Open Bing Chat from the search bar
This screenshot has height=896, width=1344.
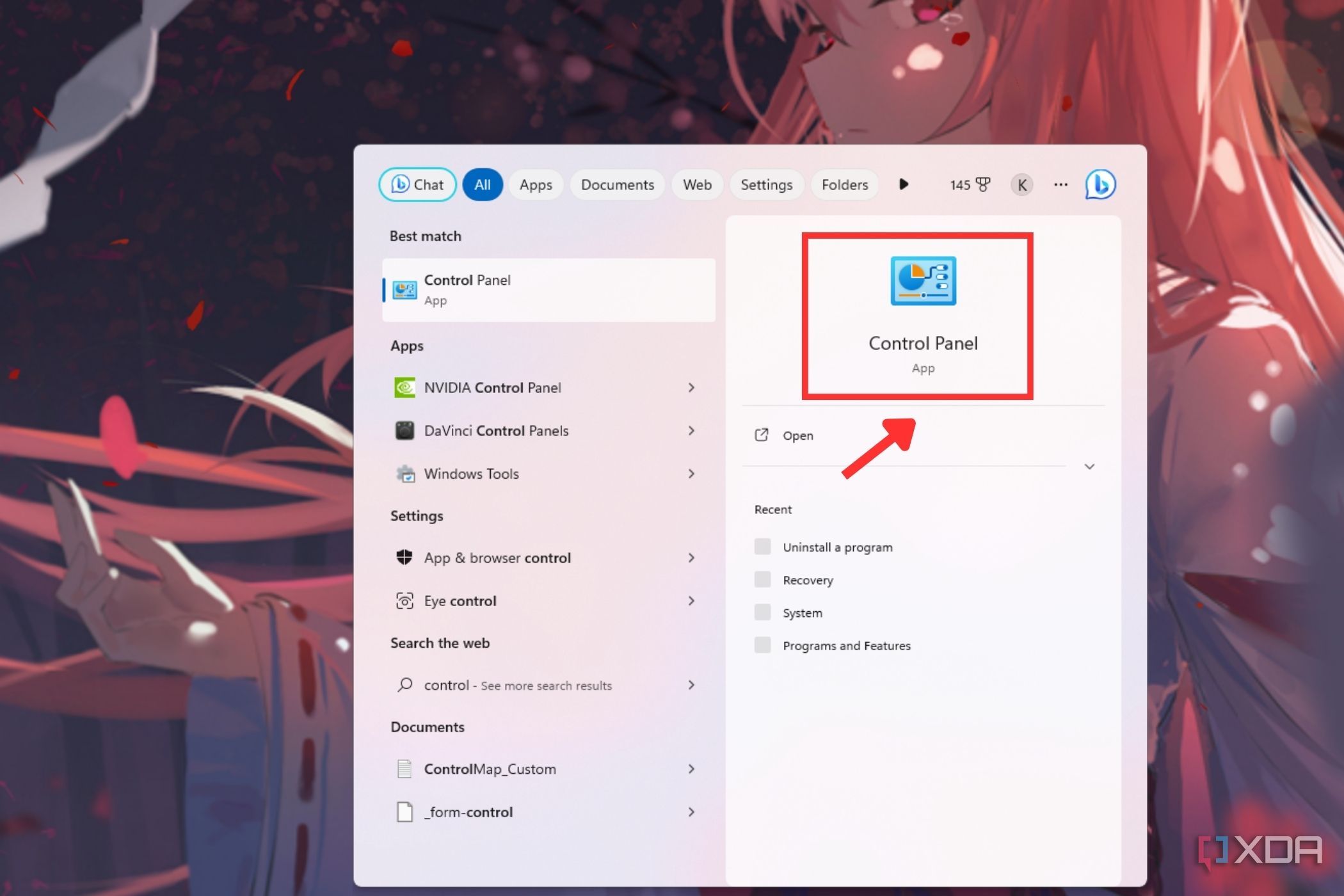coord(417,184)
